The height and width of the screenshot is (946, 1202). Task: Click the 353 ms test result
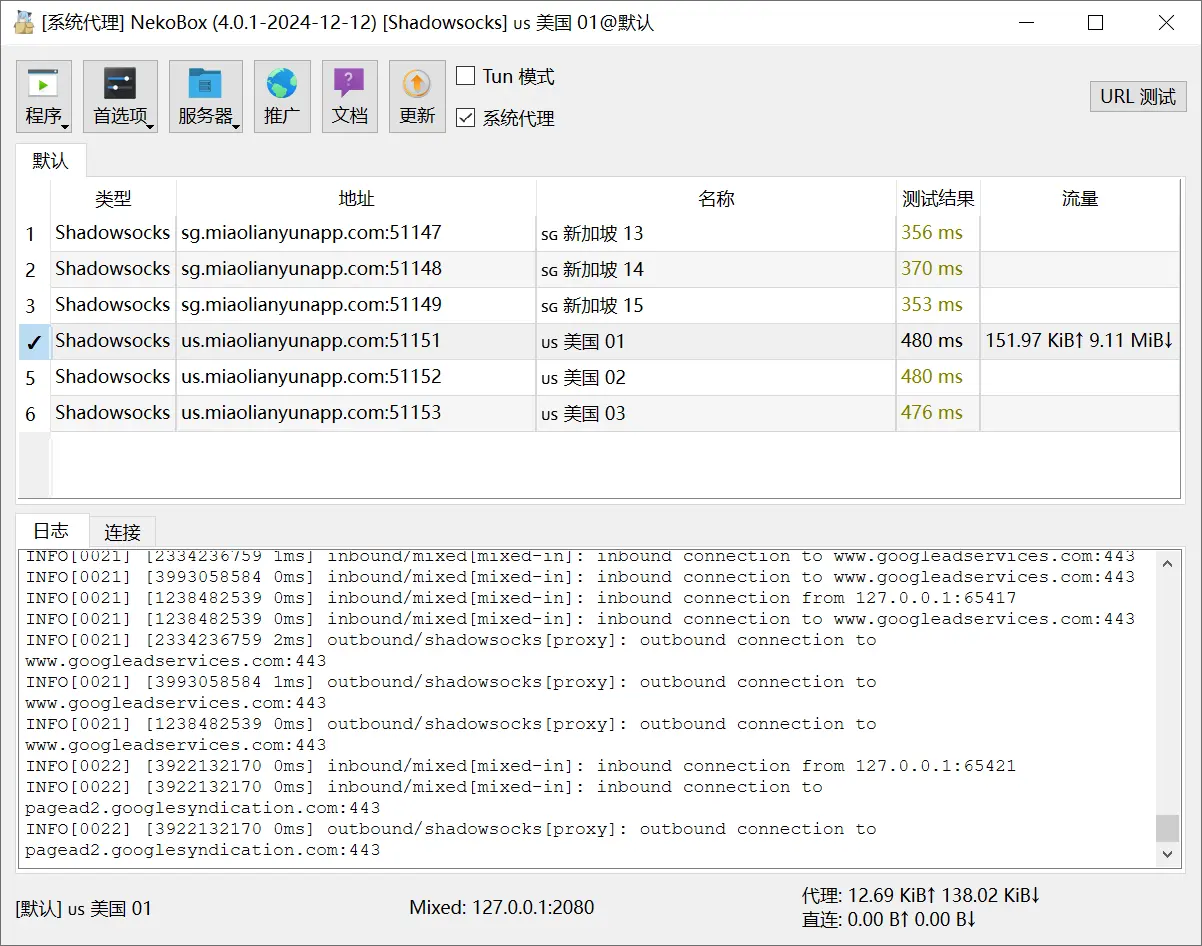coord(938,305)
